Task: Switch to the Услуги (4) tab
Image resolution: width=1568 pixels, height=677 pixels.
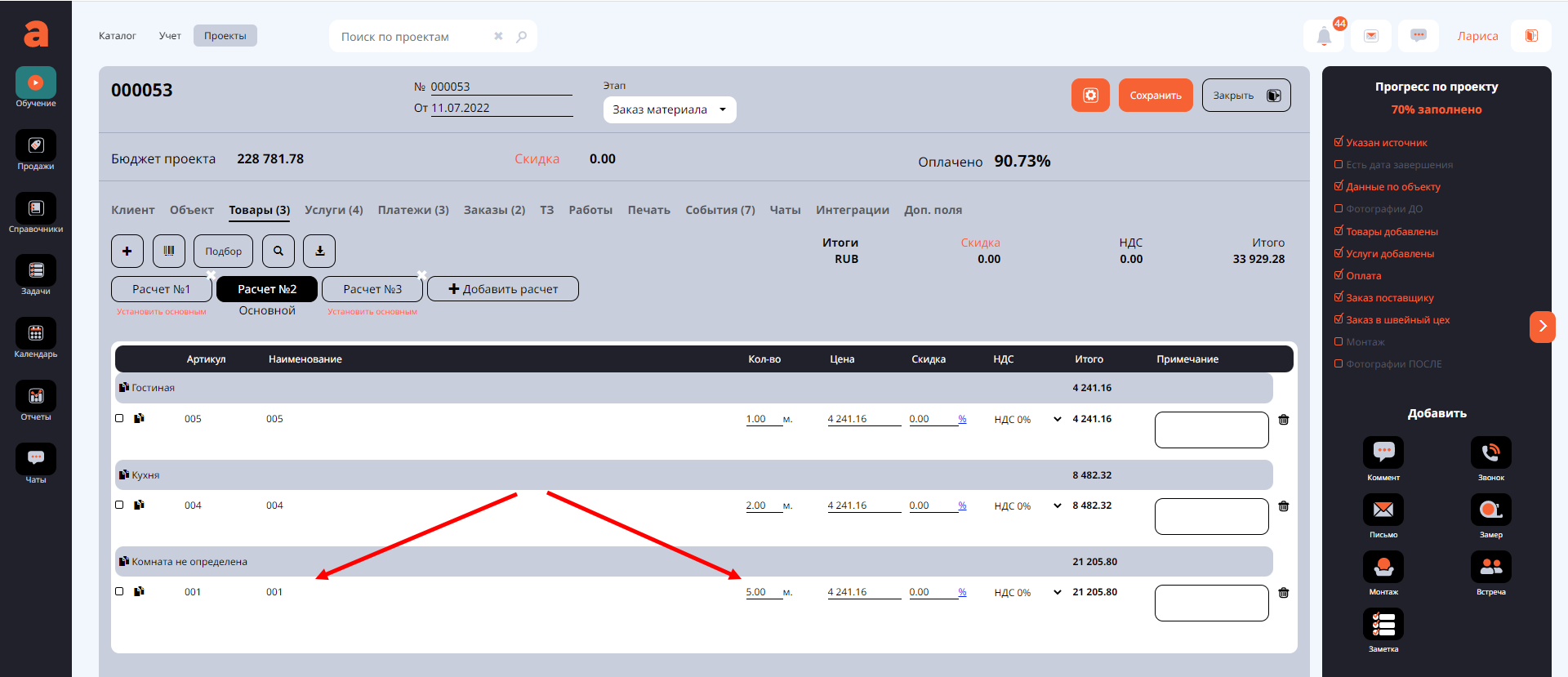Action: click(x=333, y=210)
